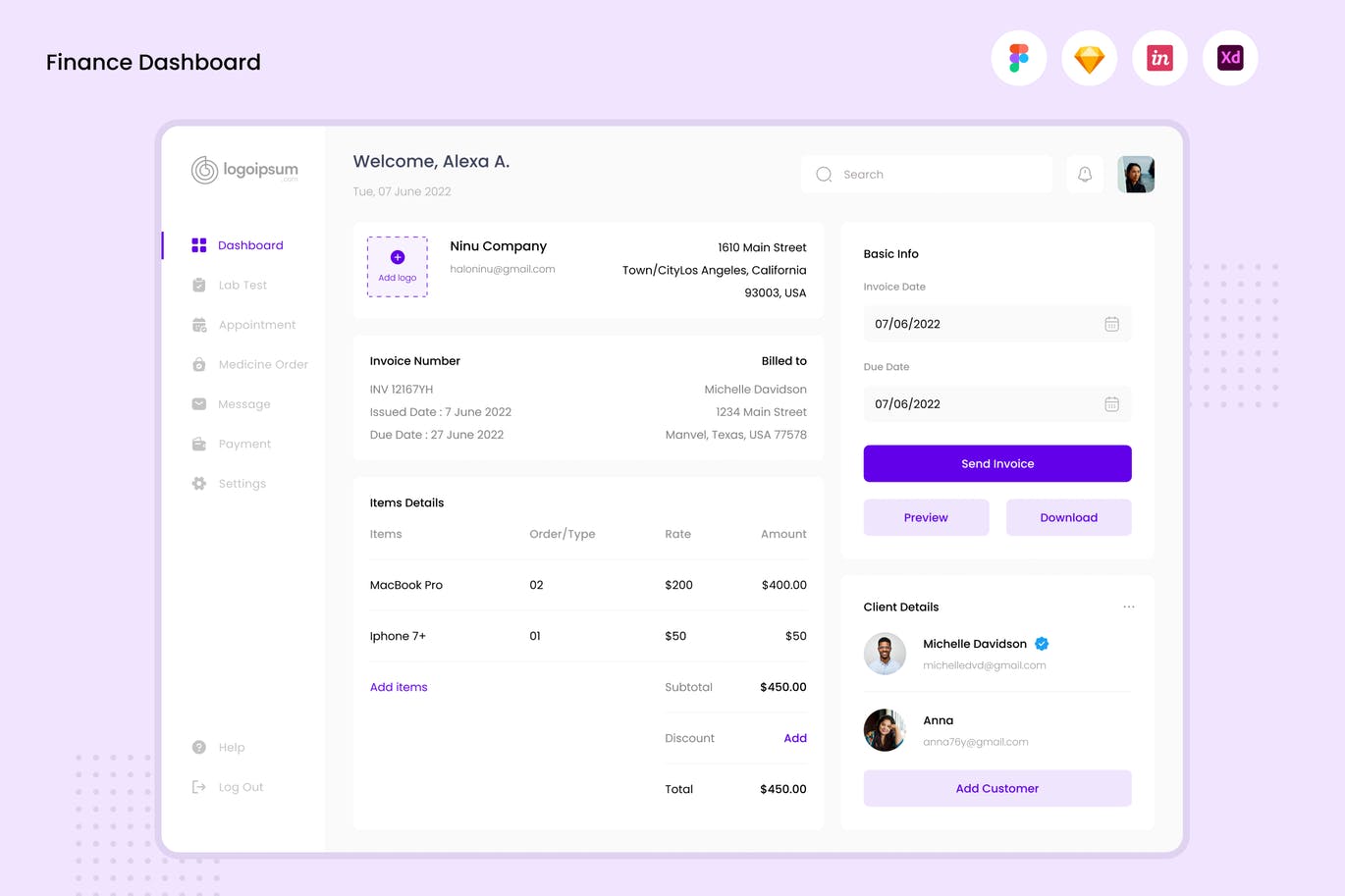Image resolution: width=1345 pixels, height=896 pixels.
Task: Click the Help question mark icon
Action: (x=199, y=747)
